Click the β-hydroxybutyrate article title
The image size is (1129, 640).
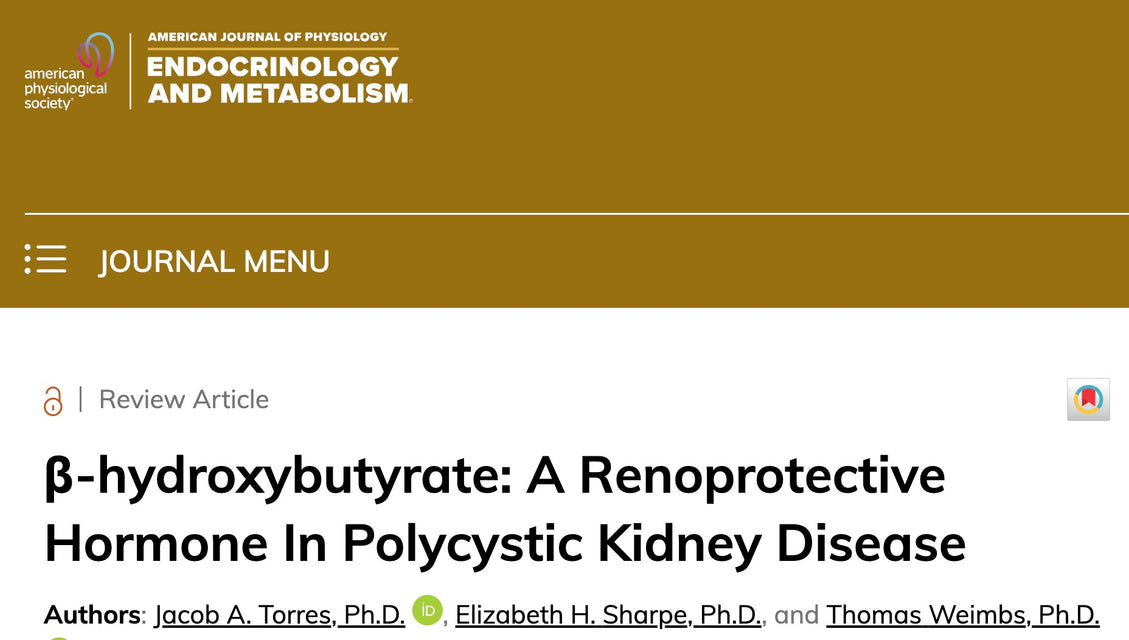pyautogui.click(x=505, y=509)
